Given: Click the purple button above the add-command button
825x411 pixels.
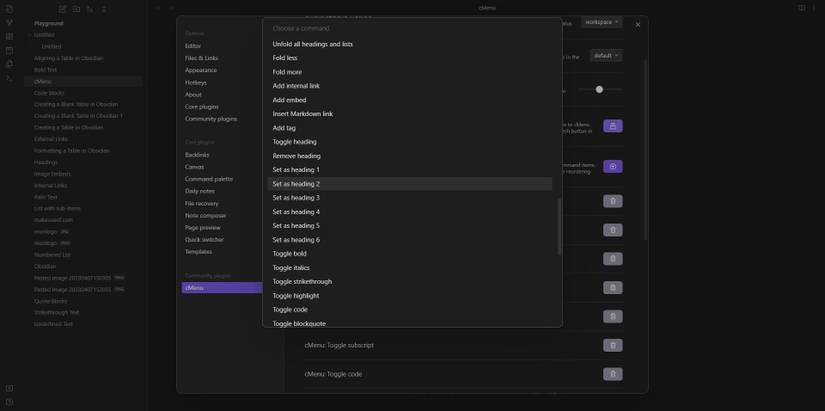Looking at the screenshot, I should click(x=612, y=126).
